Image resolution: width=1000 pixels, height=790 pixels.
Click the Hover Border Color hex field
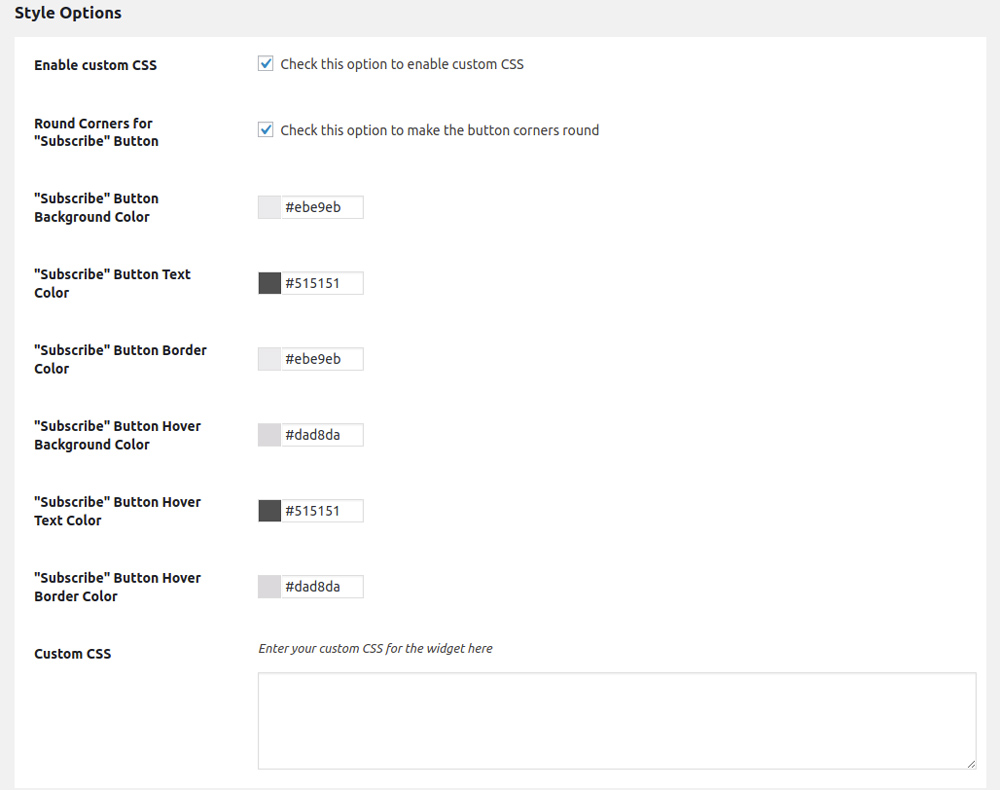(321, 587)
